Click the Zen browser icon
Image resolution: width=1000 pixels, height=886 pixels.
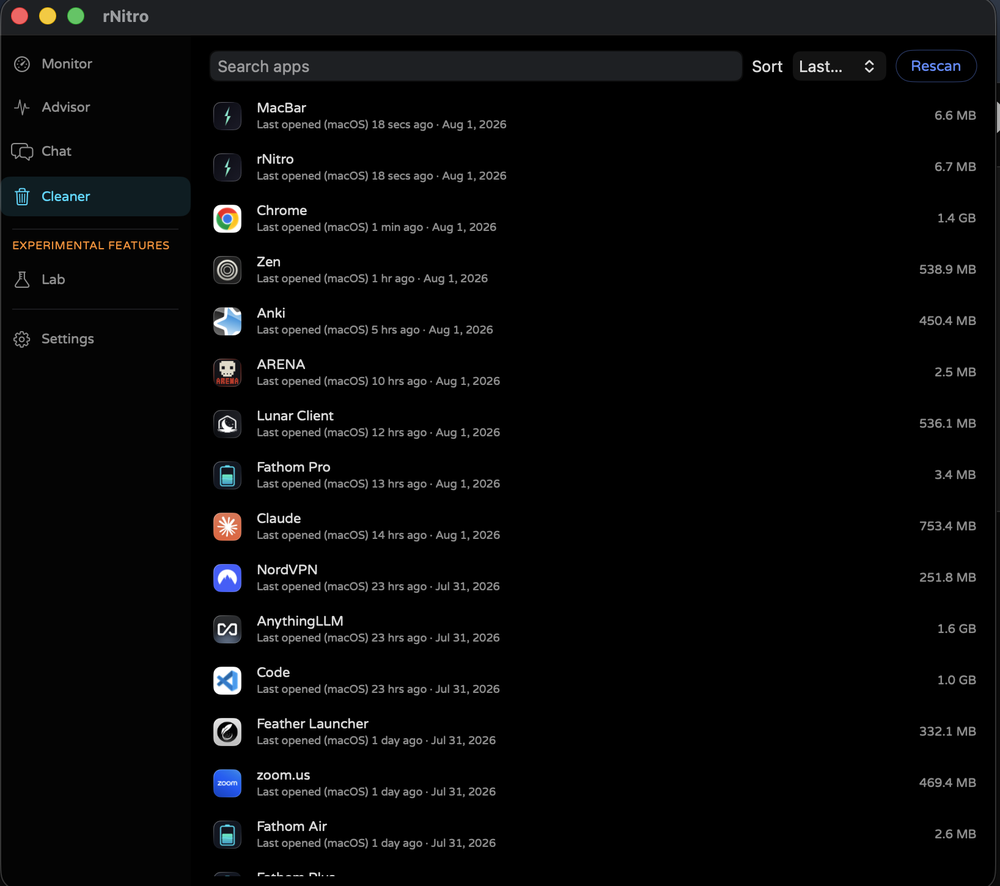[x=227, y=270]
